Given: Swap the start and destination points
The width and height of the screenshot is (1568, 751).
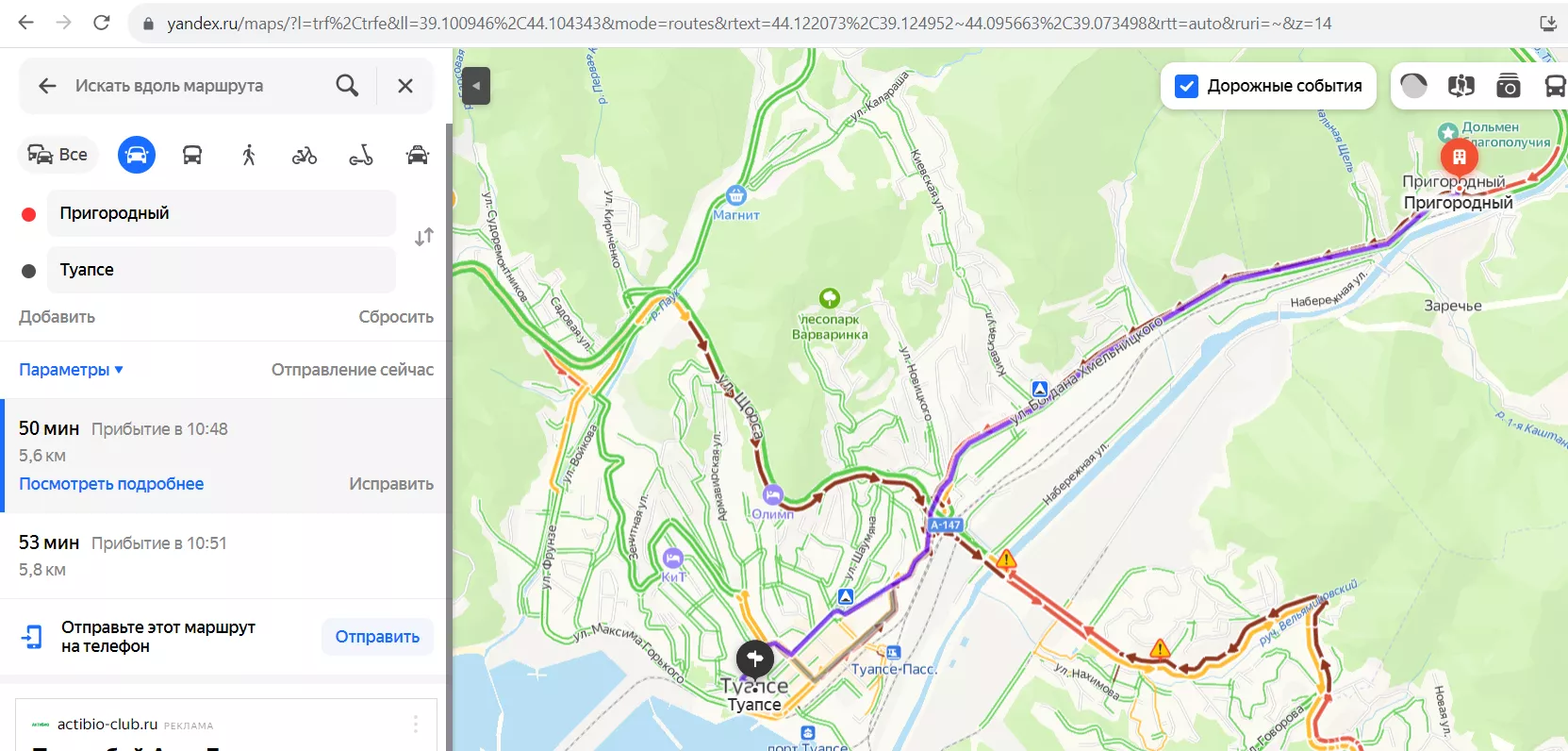Looking at the screenshot, I should (424, 237).
